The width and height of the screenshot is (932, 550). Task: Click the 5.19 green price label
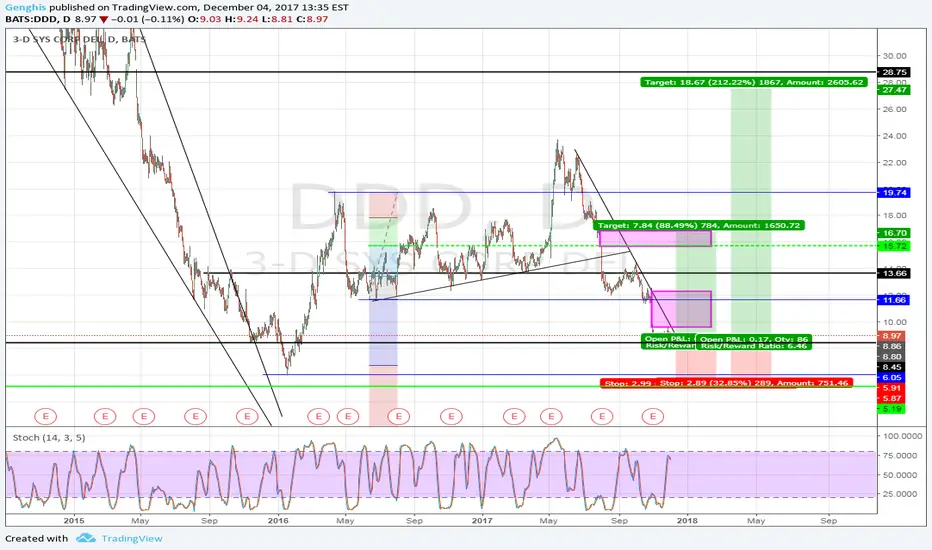(892, 409)
